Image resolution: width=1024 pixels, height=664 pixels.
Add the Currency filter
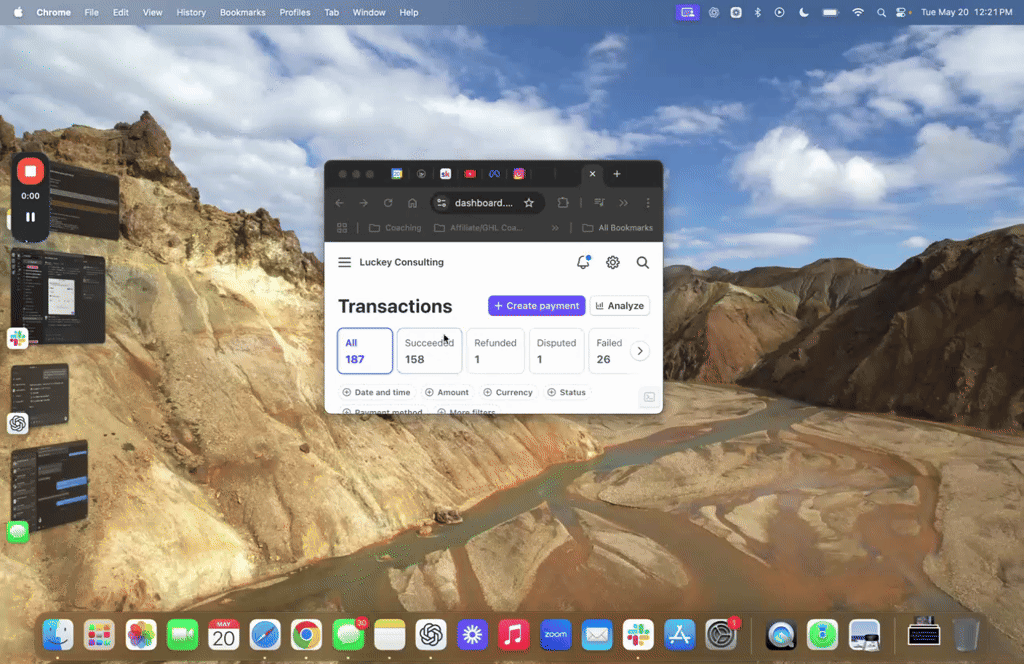coord(508,392)
